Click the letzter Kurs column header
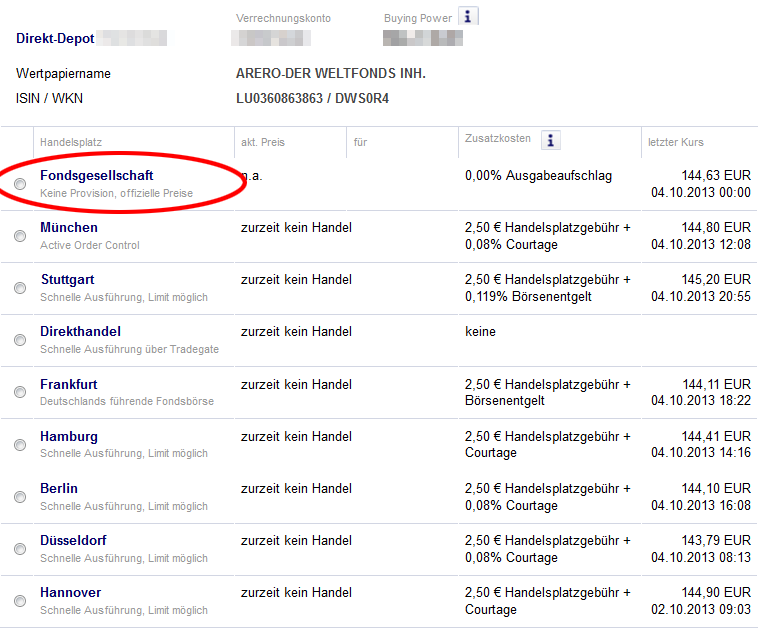Screen dimensions: 777x633 click(x=676, y=142)
